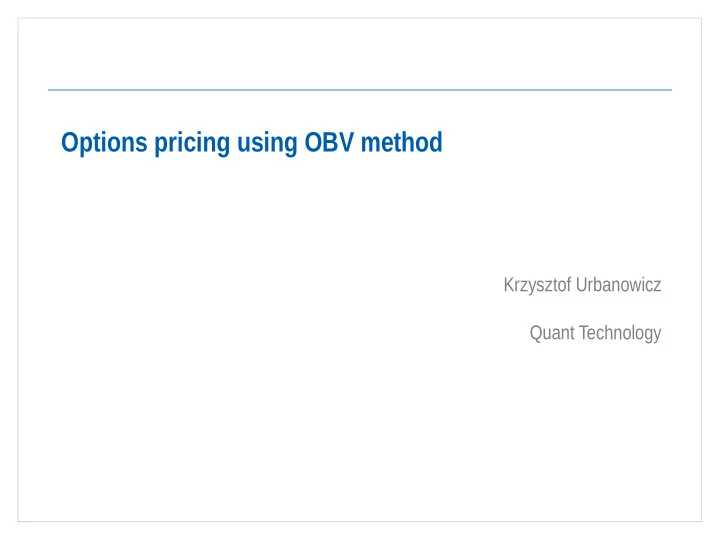Select the 'OBV' acronym in the title

[x=329, y=142]
